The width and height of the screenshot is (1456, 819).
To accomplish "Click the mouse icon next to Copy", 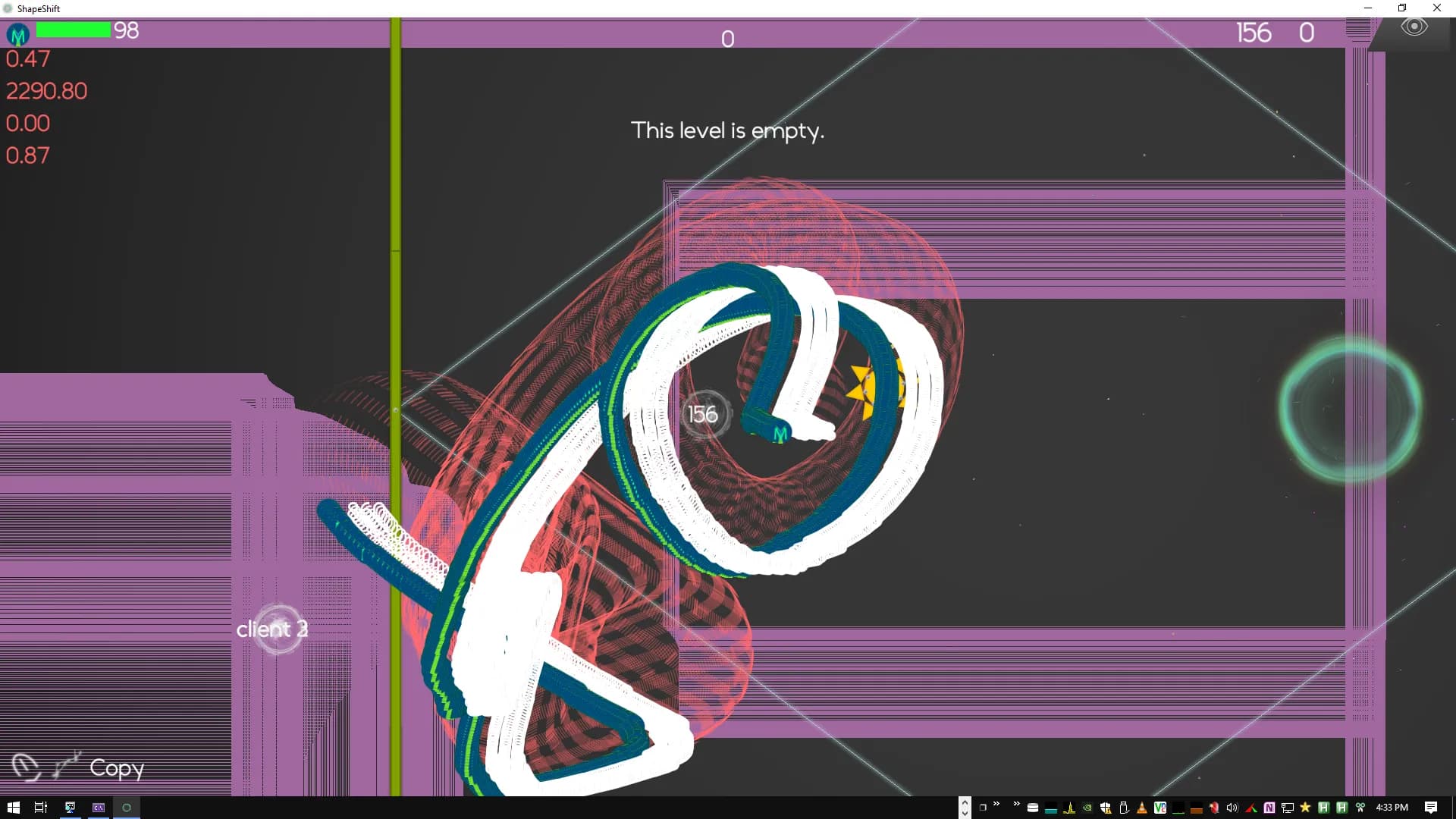I will [x=26, y=767].
